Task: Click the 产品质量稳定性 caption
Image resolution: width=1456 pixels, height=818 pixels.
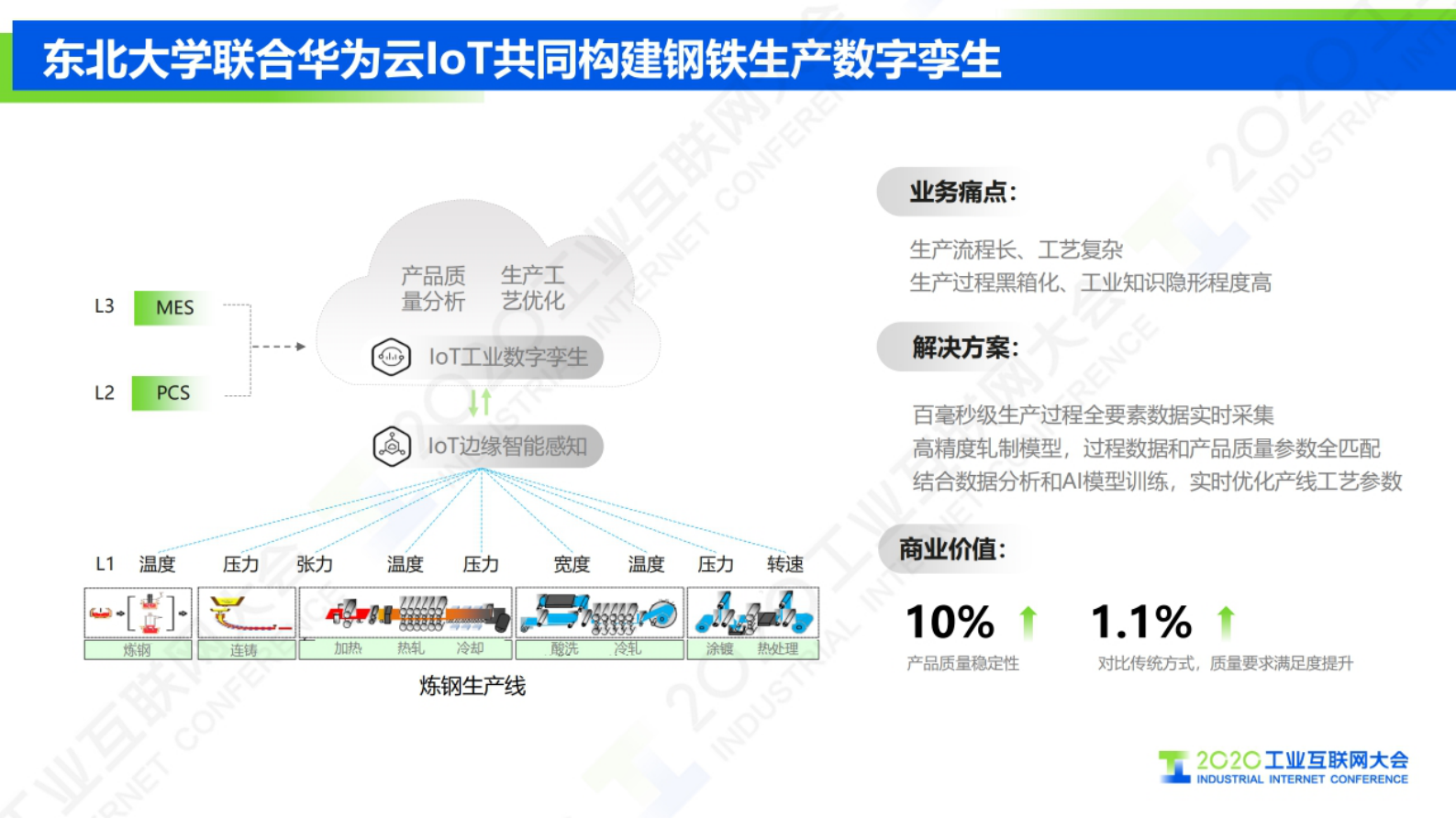Action: [x=962, y=663]
